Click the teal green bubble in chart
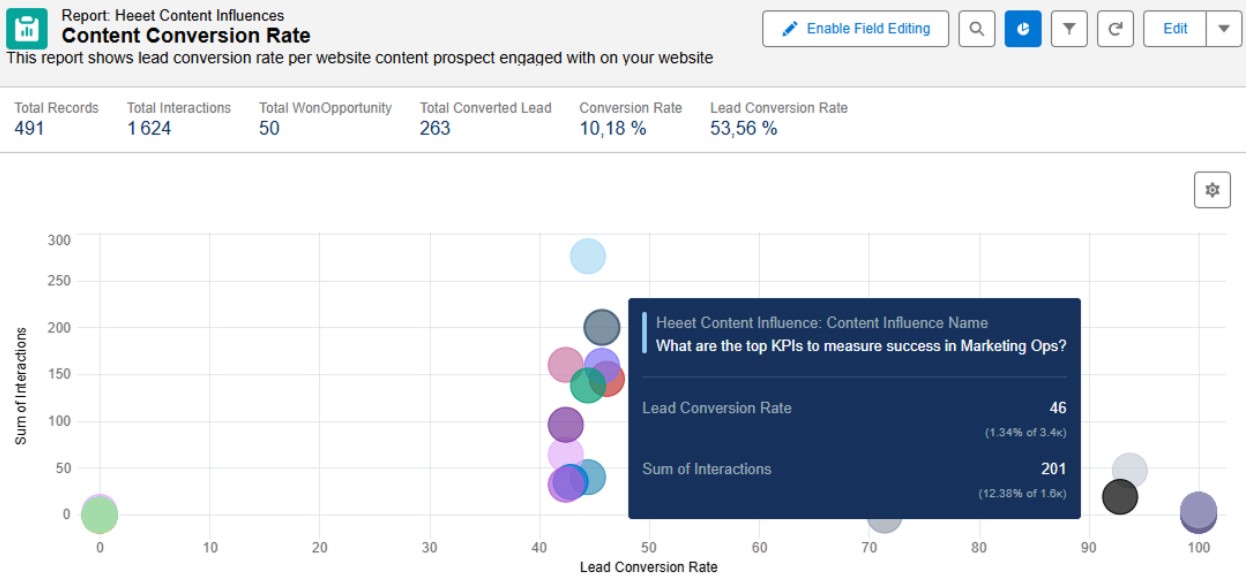 pos(586,386)
